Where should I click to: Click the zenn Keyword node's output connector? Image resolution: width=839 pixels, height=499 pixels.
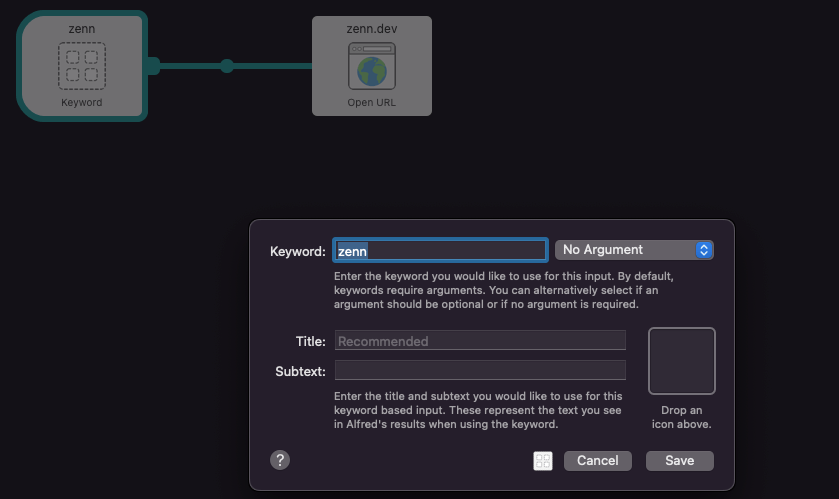coord(153,66)
